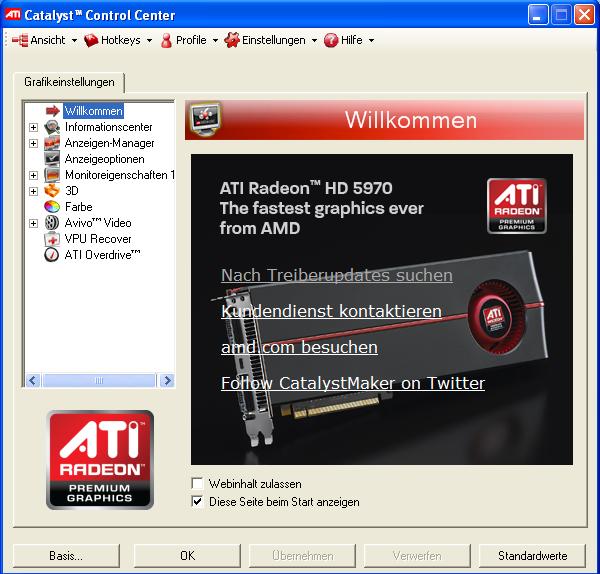Click the Basis... button
600x574 pixels.
point(66,555)
